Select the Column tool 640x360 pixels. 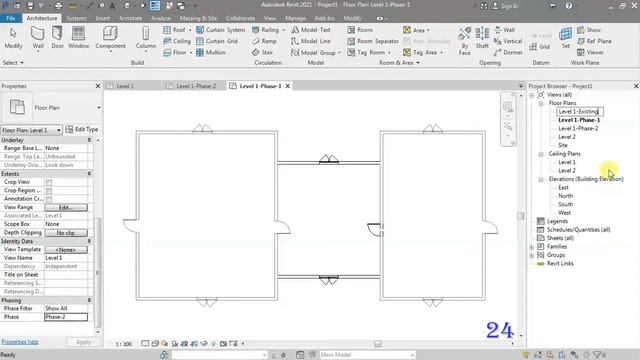[145, 38]
